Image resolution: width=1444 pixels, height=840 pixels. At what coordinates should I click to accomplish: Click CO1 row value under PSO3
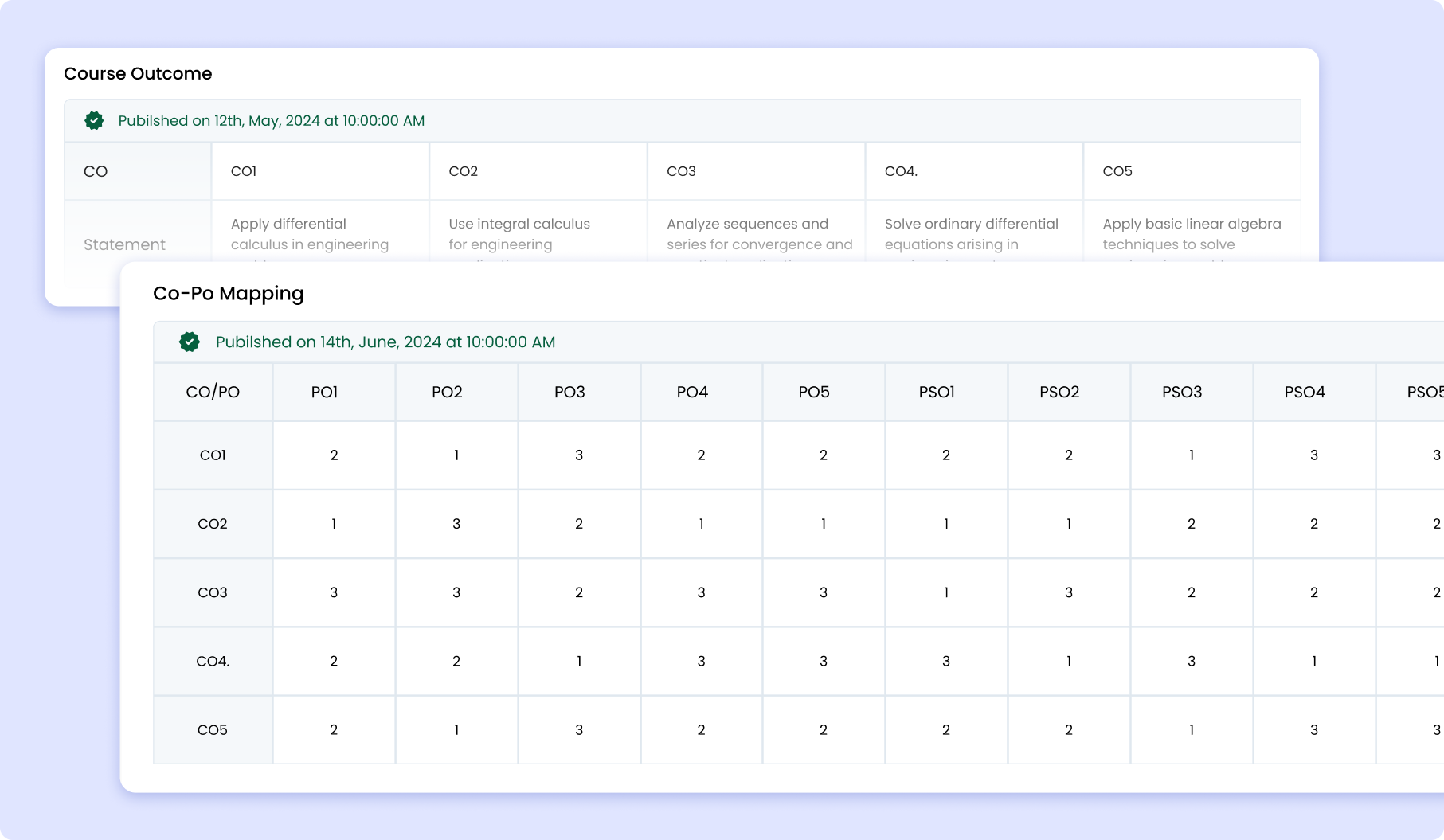pos(1192,455)
